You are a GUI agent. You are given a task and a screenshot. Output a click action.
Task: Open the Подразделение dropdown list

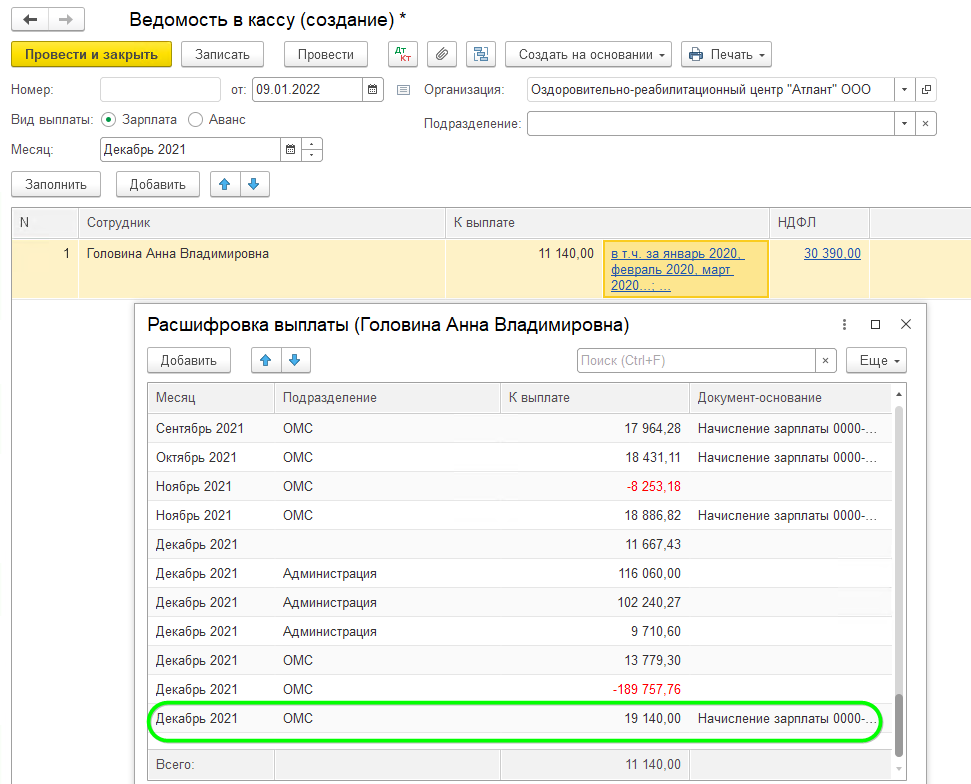tap(904, 122)
